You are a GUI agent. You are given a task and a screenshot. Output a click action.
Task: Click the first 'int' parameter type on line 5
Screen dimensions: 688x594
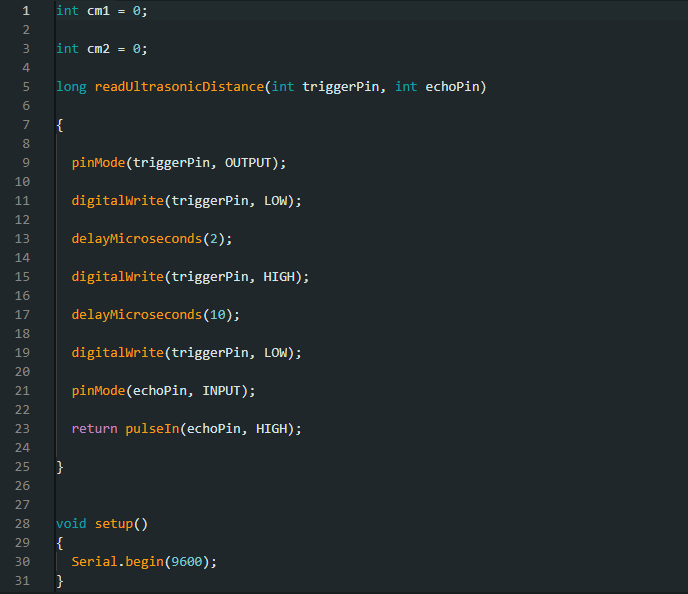[283, 87]
